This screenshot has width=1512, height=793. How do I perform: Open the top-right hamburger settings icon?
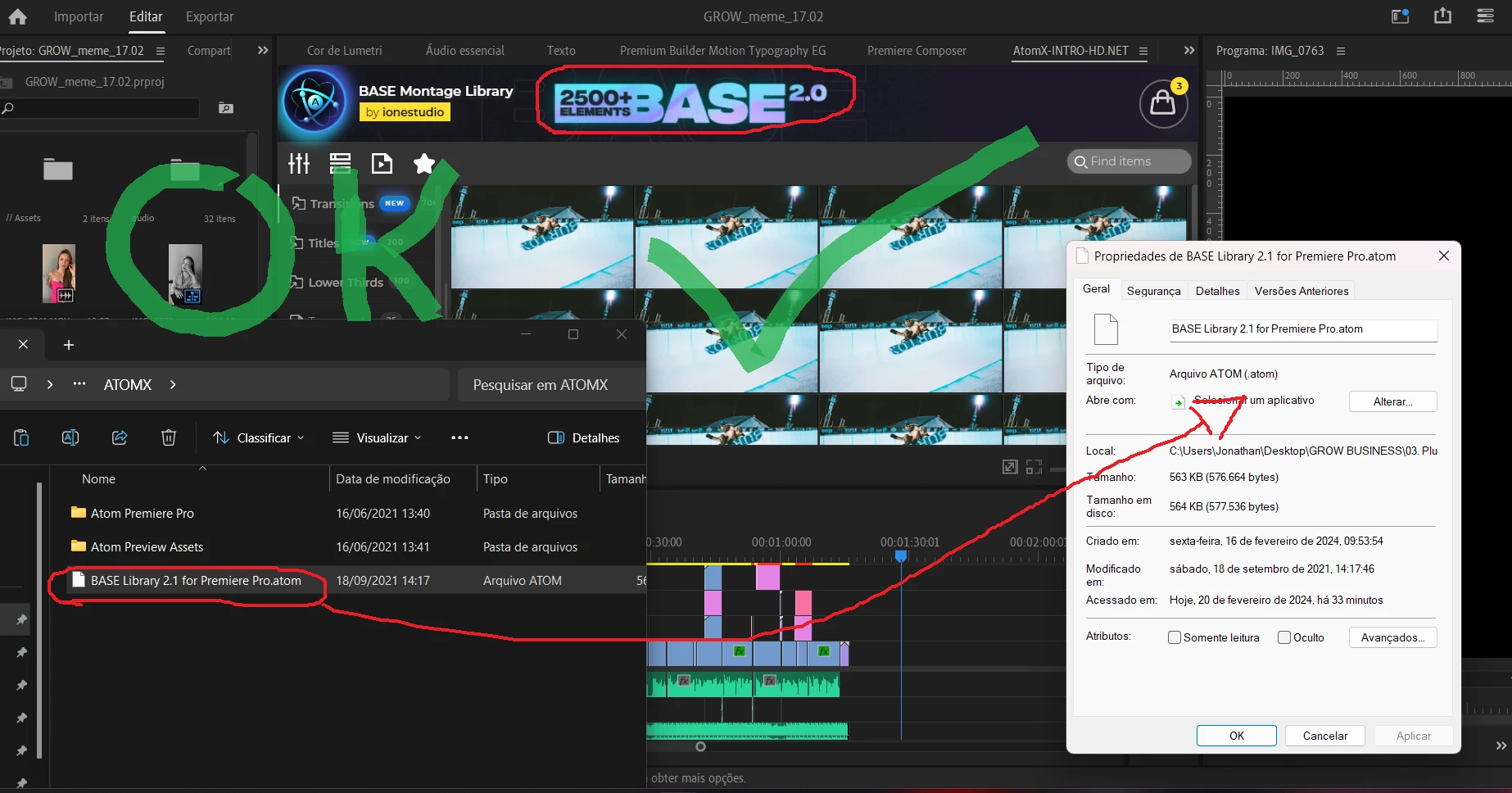click(1485, 16)
